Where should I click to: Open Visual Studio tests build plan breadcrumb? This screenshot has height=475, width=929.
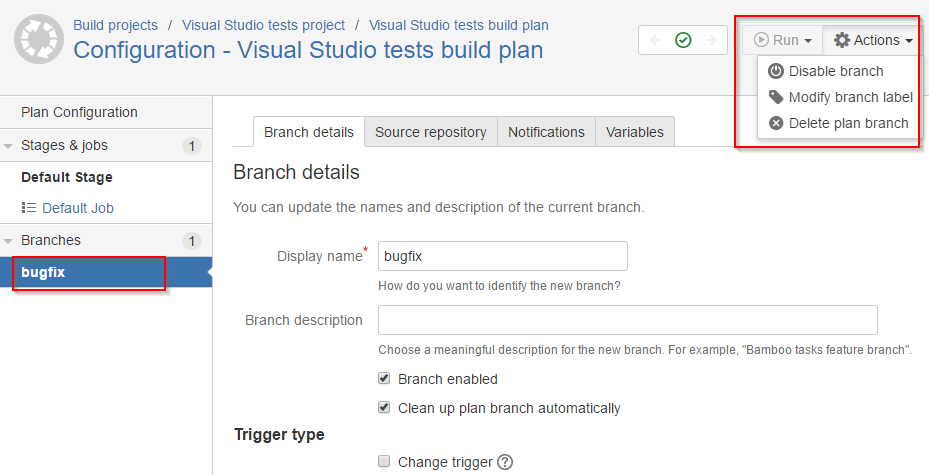(459, 25)
